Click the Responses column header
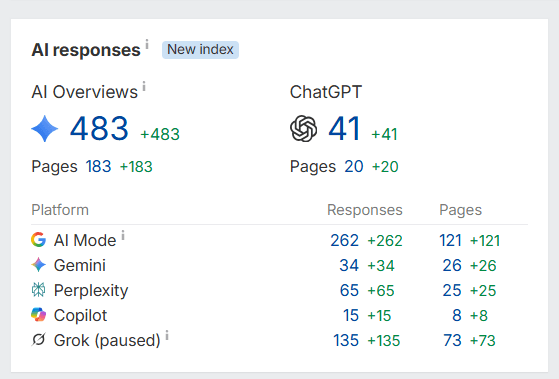Screen dimensions: 559x379 365,210
